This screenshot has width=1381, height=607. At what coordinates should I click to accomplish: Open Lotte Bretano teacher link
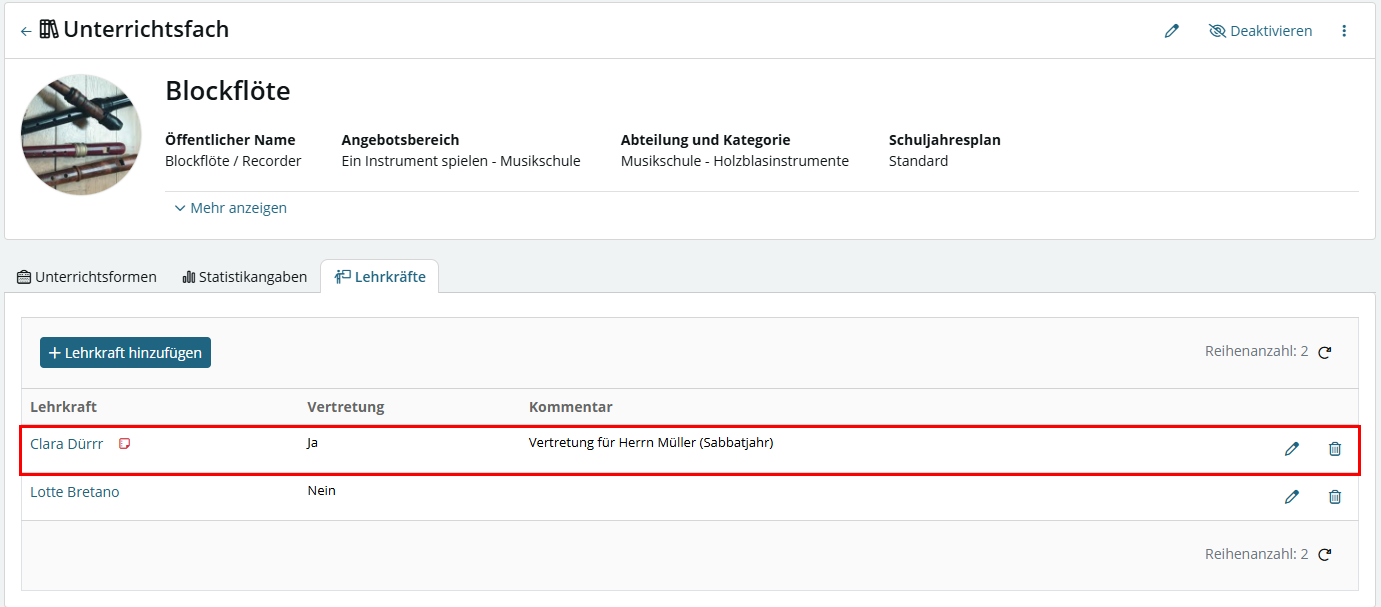click(x=75, y=492)
